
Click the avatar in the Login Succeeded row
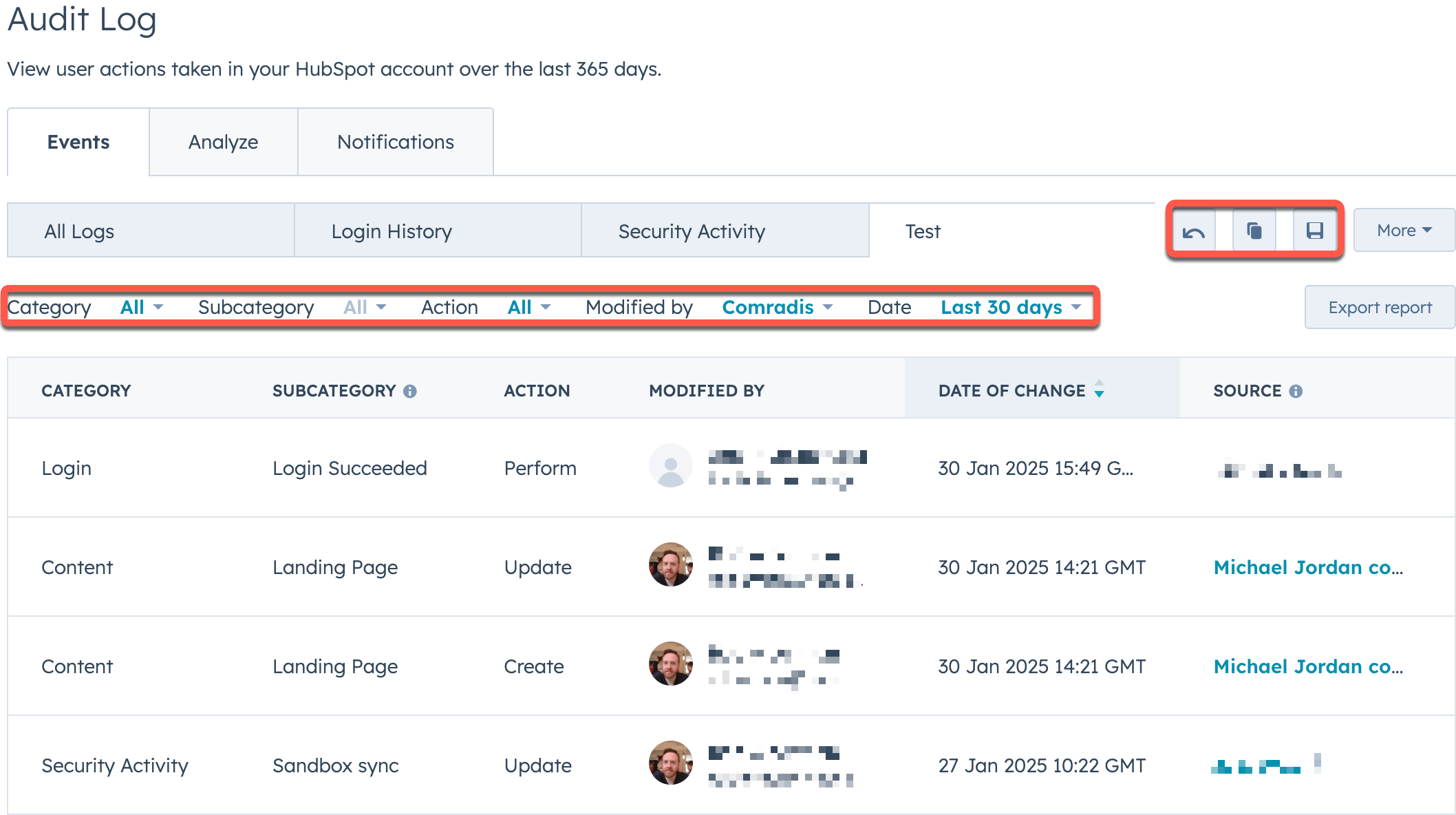(671, 466)
